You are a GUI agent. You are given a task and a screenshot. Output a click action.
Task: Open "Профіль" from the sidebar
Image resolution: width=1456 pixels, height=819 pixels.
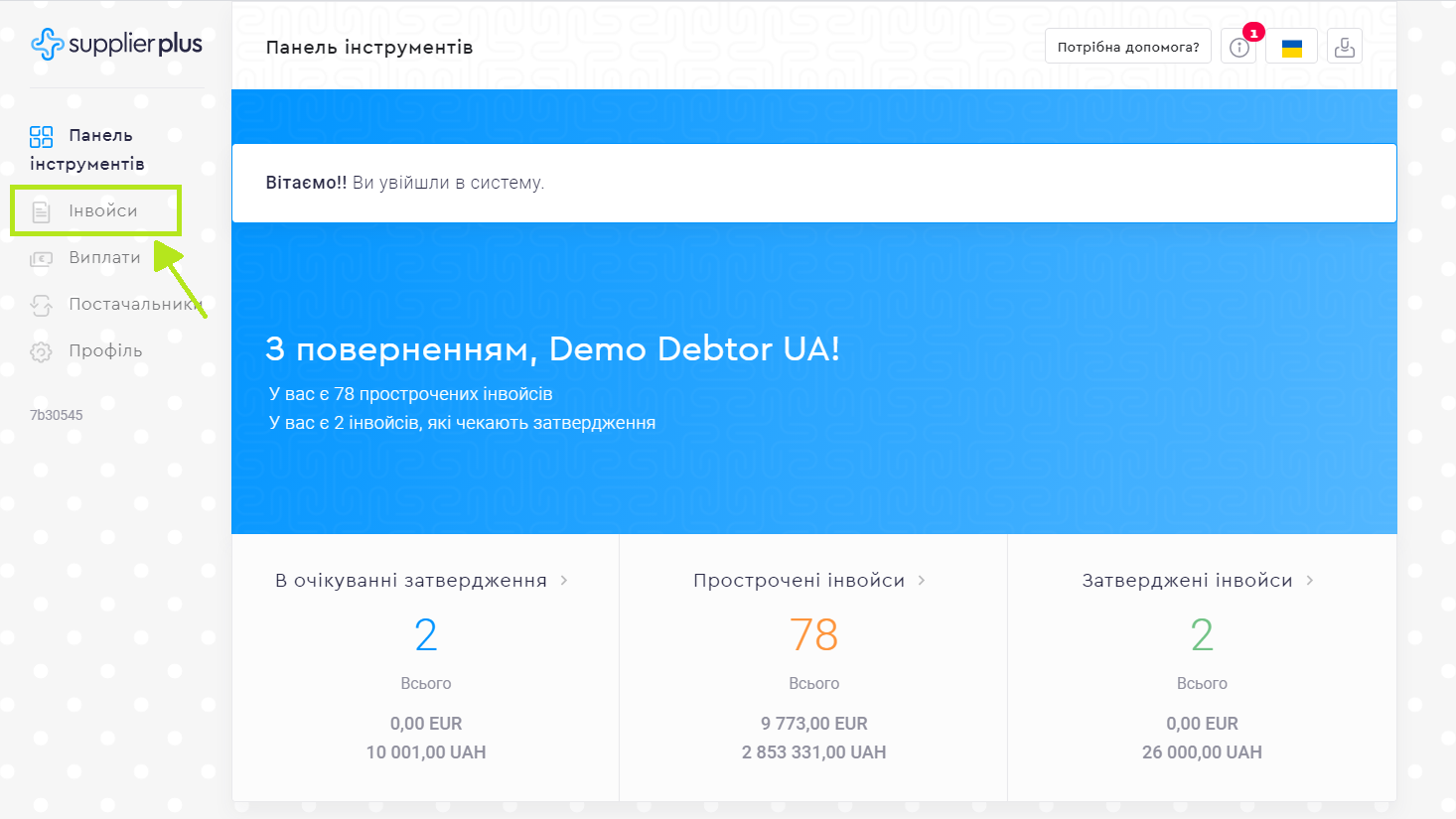click(x=105, y=351)
